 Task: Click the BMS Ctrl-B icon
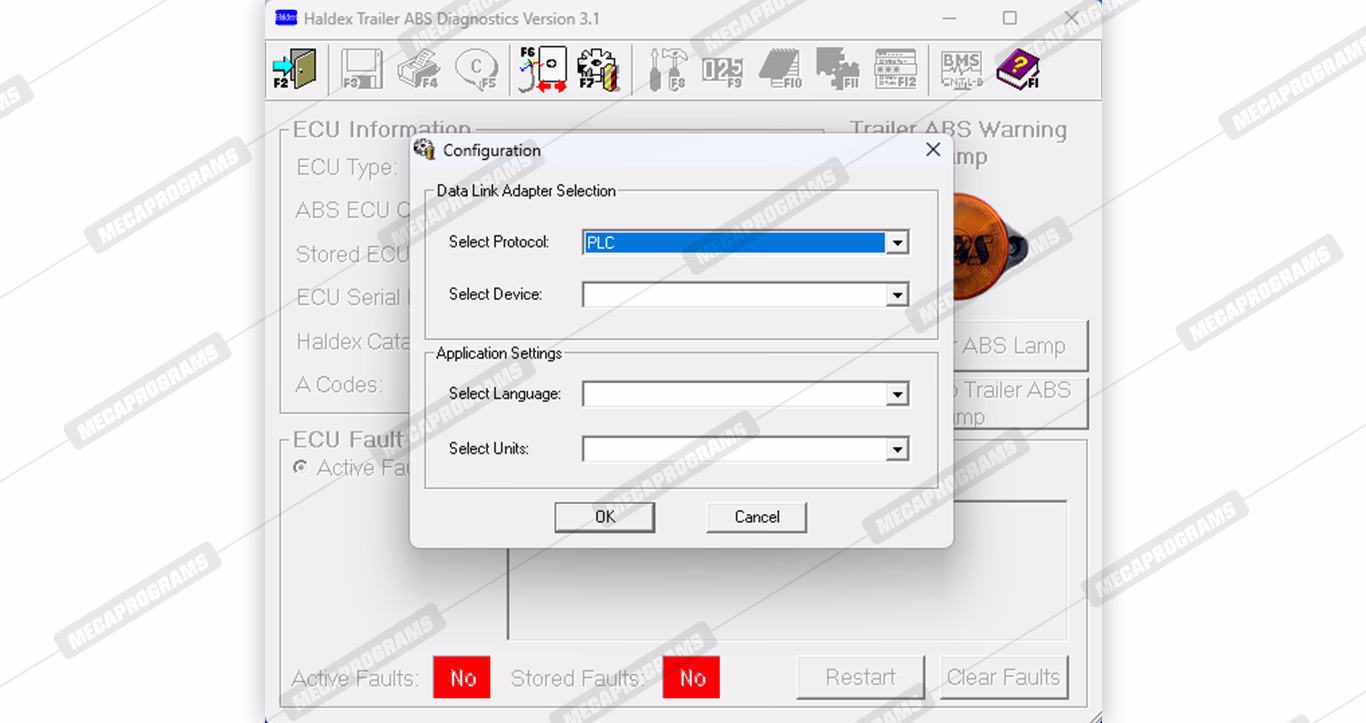[961, 70]
